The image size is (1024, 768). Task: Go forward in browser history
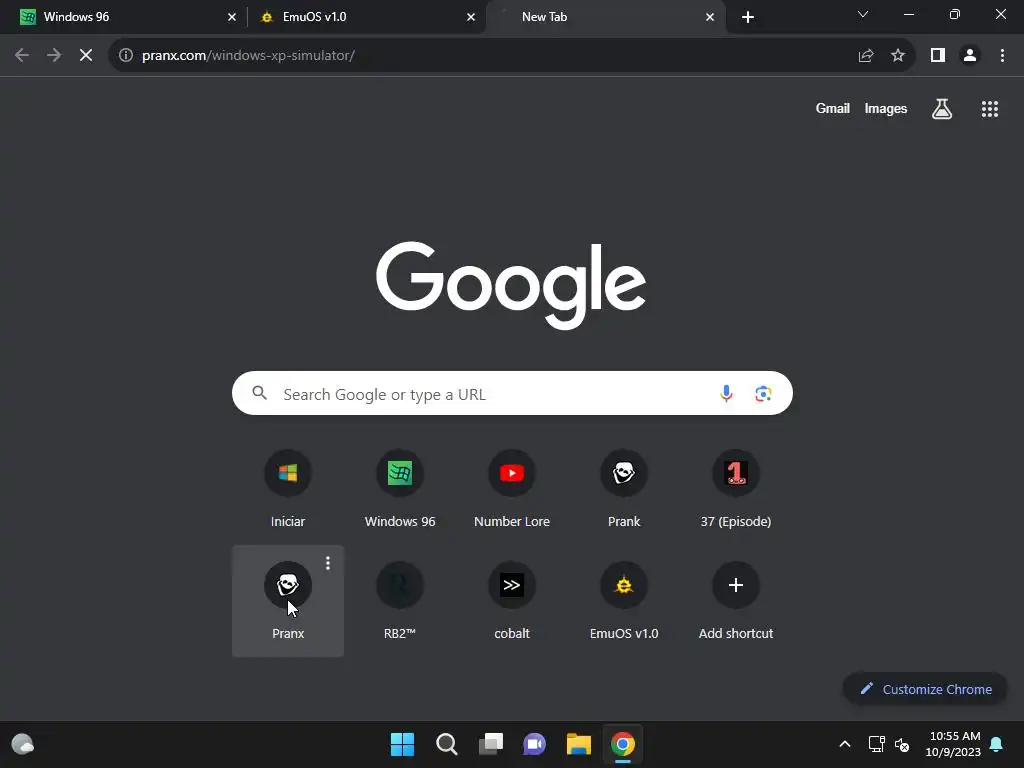point(54,56)
